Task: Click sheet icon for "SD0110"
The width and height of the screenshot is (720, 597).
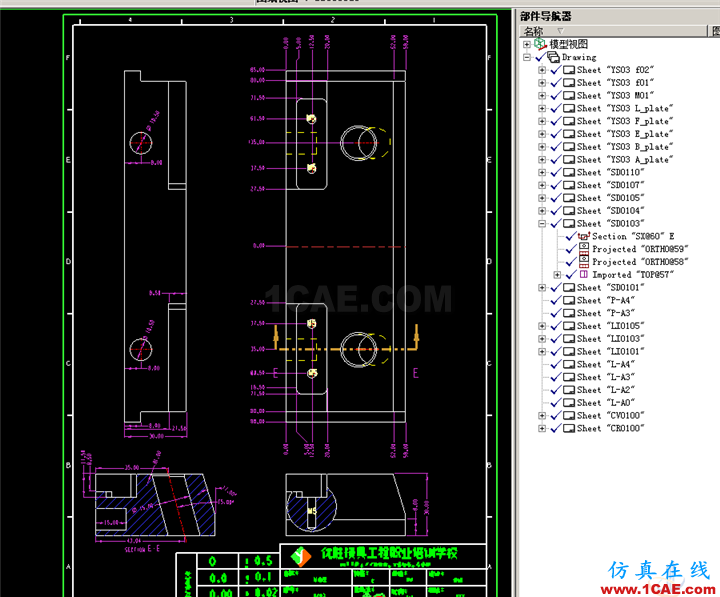Action: 569,172
